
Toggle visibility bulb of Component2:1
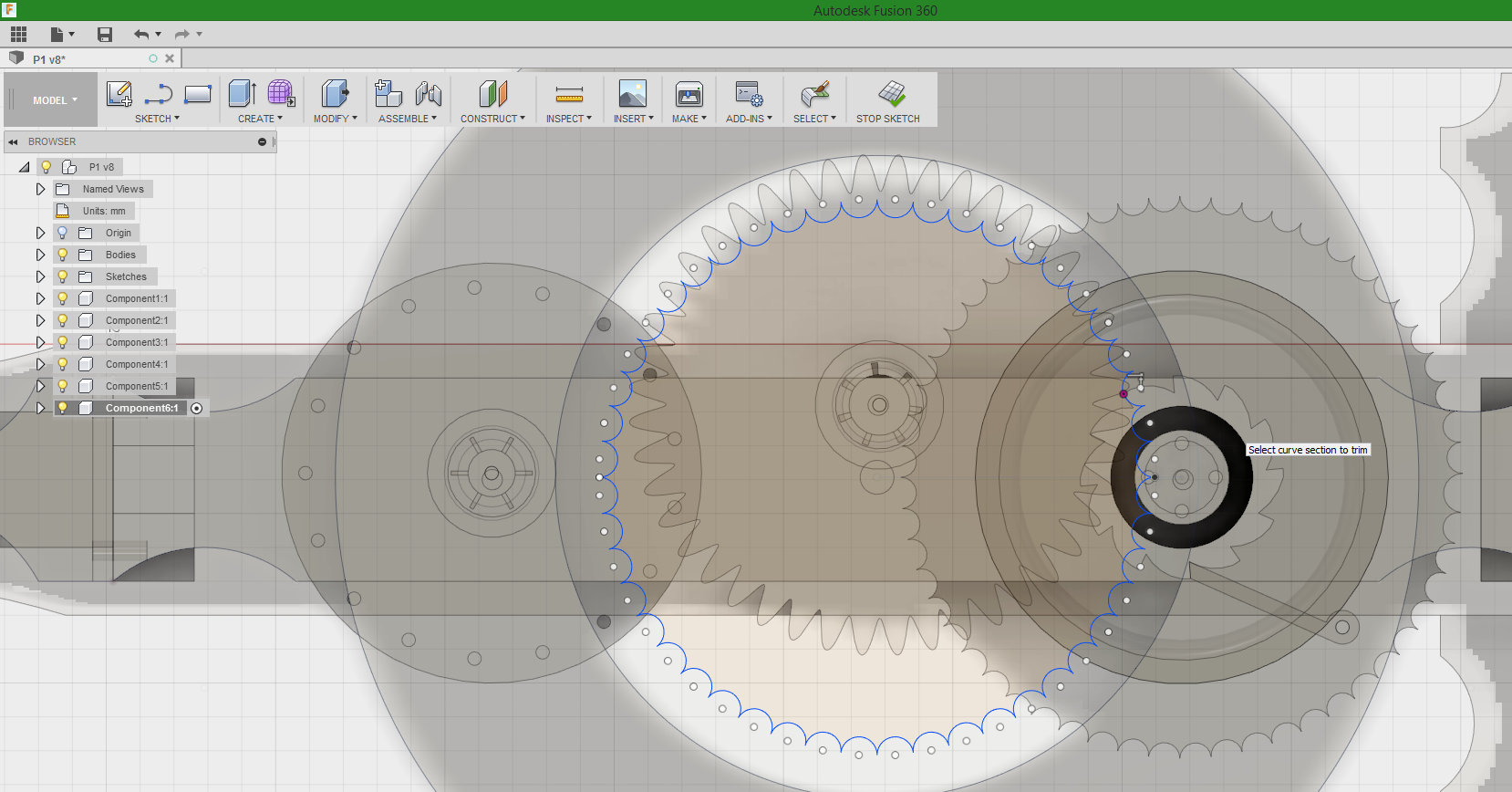63,320
